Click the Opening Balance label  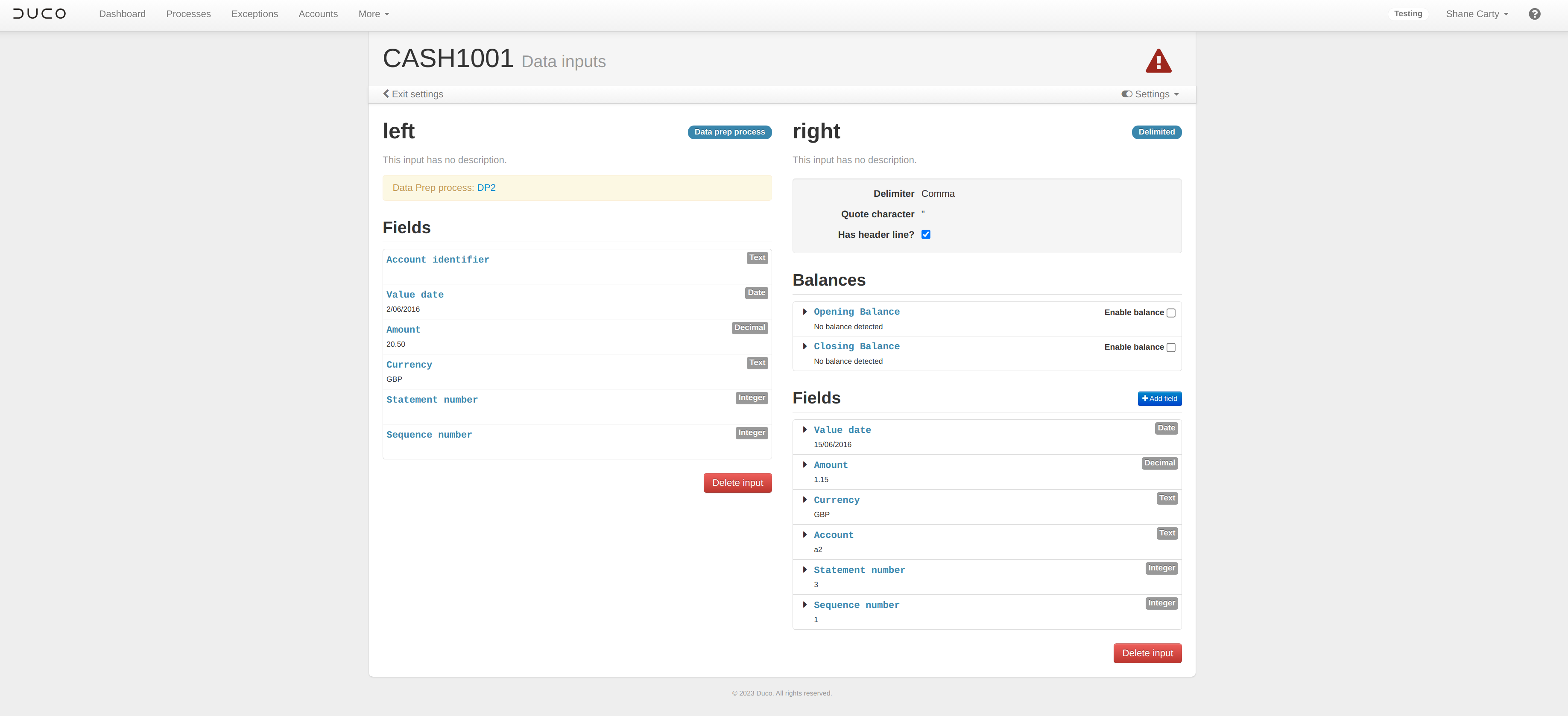(x=857, y=312)
